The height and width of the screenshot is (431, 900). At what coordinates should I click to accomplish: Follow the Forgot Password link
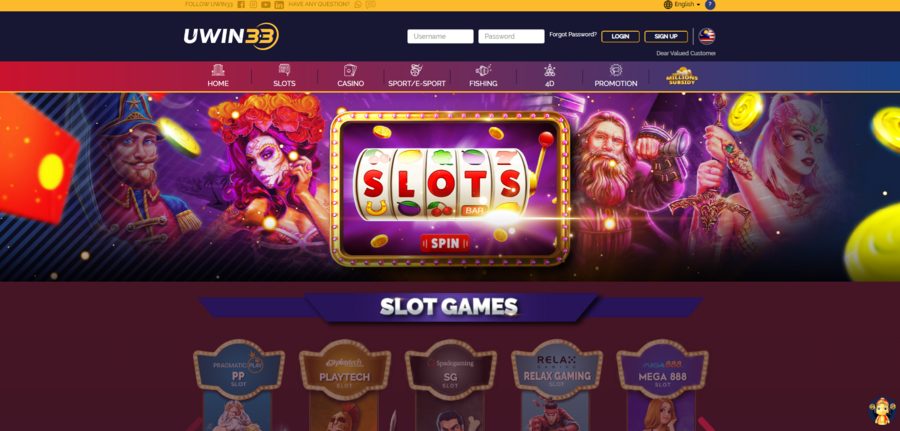coord(572,34)
